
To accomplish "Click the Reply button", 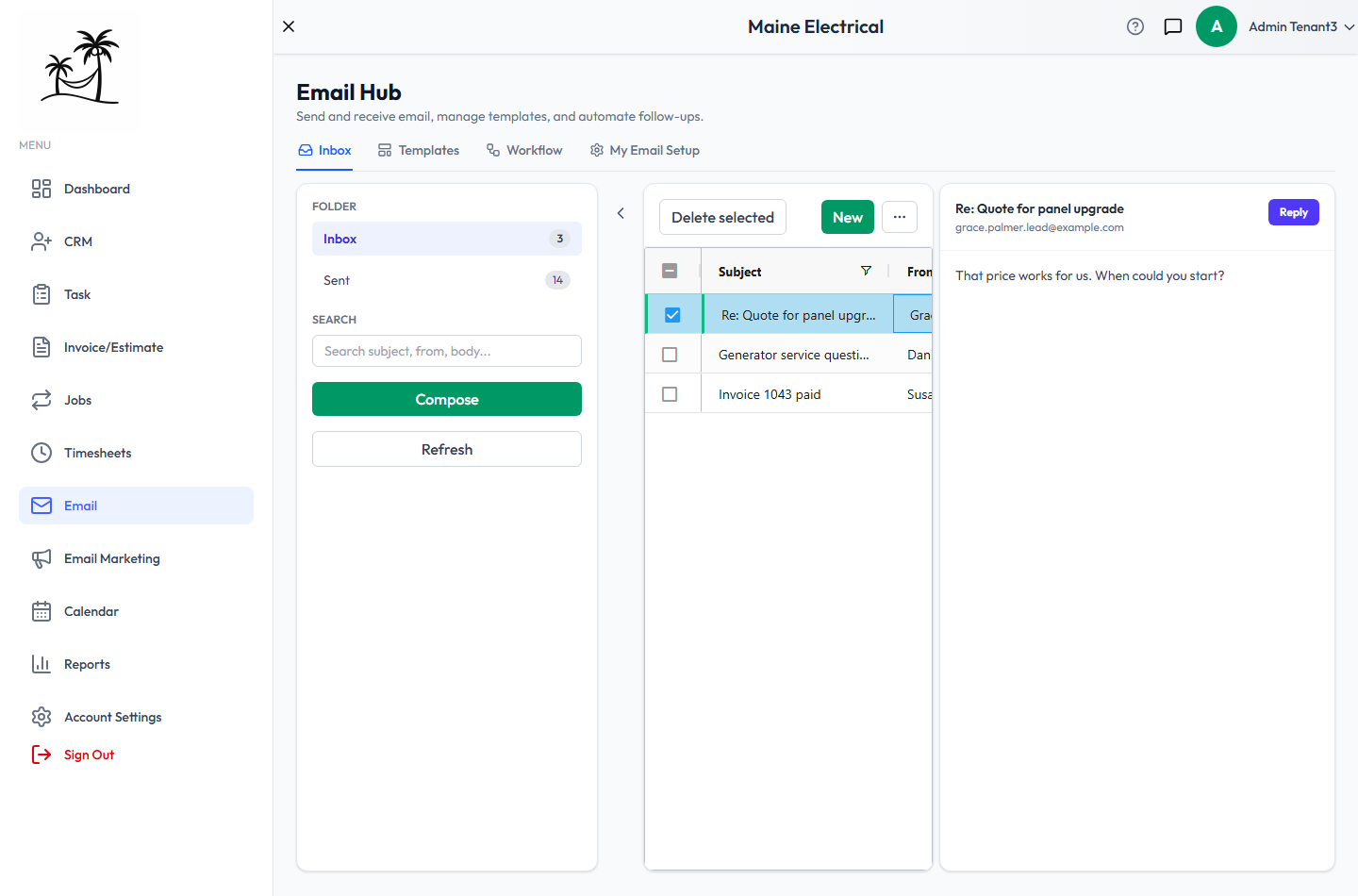I will 1294,212.
